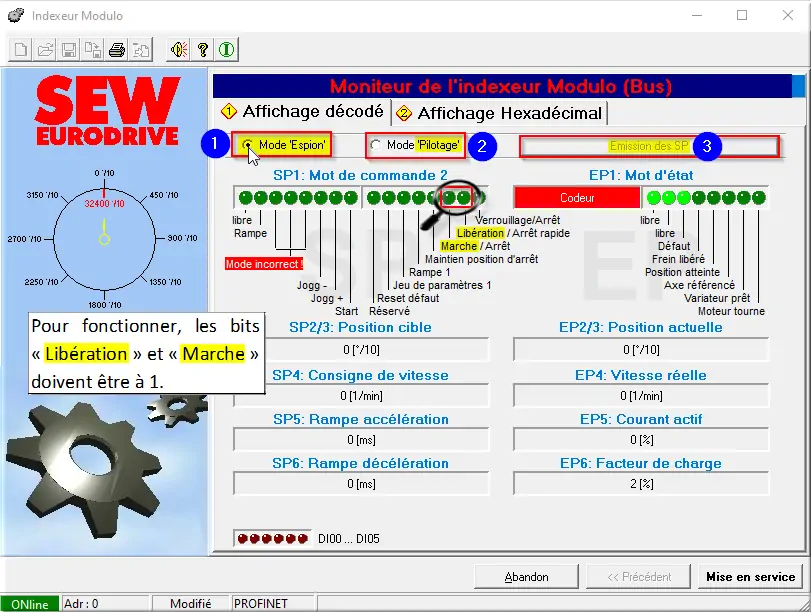Select the Mode 'Pilotage' radio button
This screenshot has height=612, width=811.
tap(376, 145)
